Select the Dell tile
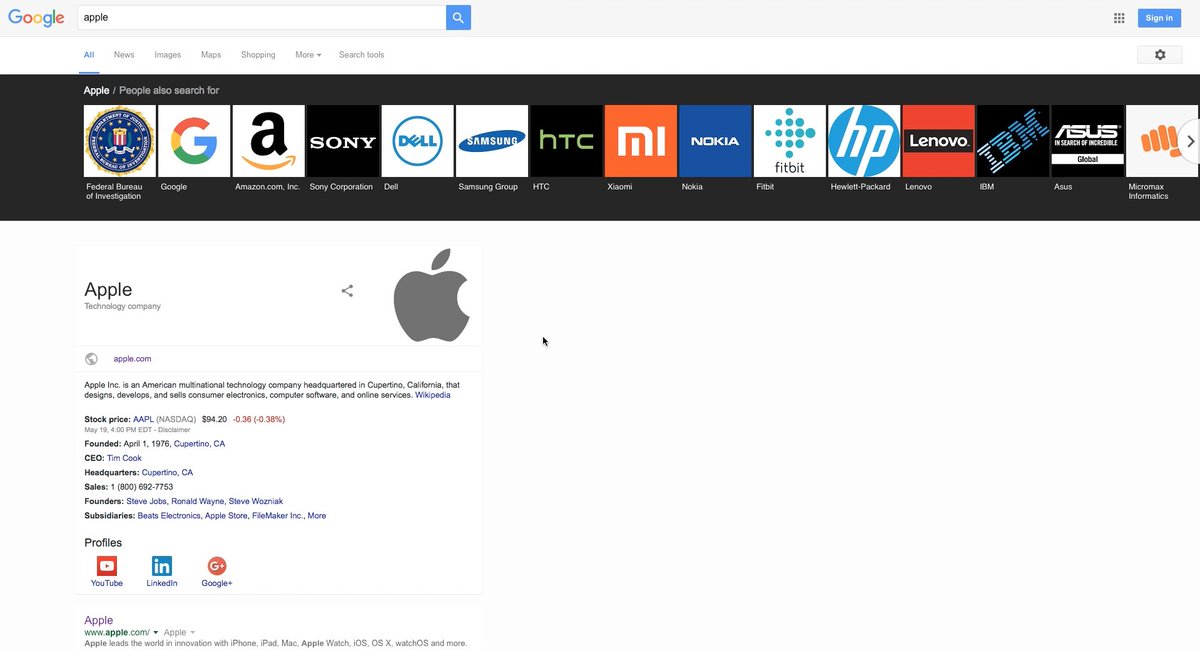1200x651 pixels. coord(418,141)
